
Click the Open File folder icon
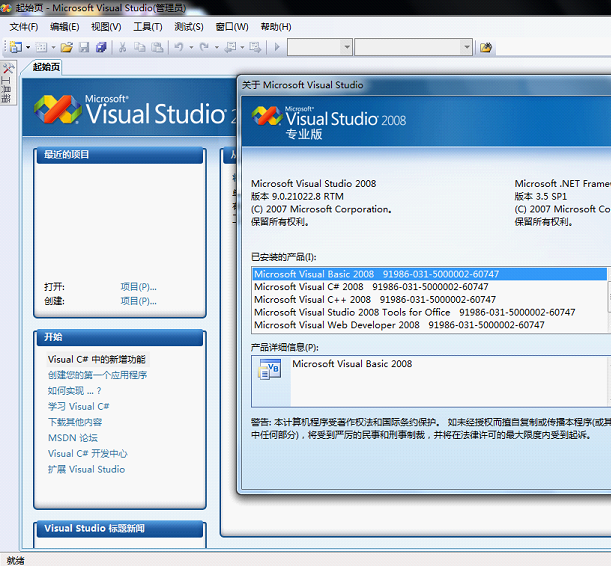[x=67, y=48]
